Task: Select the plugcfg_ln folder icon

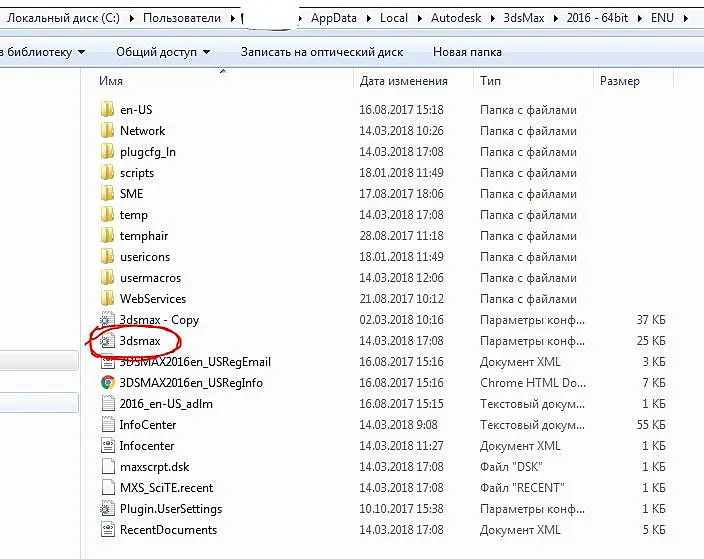Action: point(107,151)
